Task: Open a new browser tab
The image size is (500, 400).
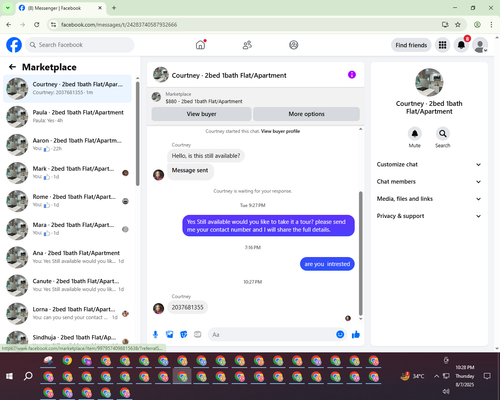Action: point(114,8)
